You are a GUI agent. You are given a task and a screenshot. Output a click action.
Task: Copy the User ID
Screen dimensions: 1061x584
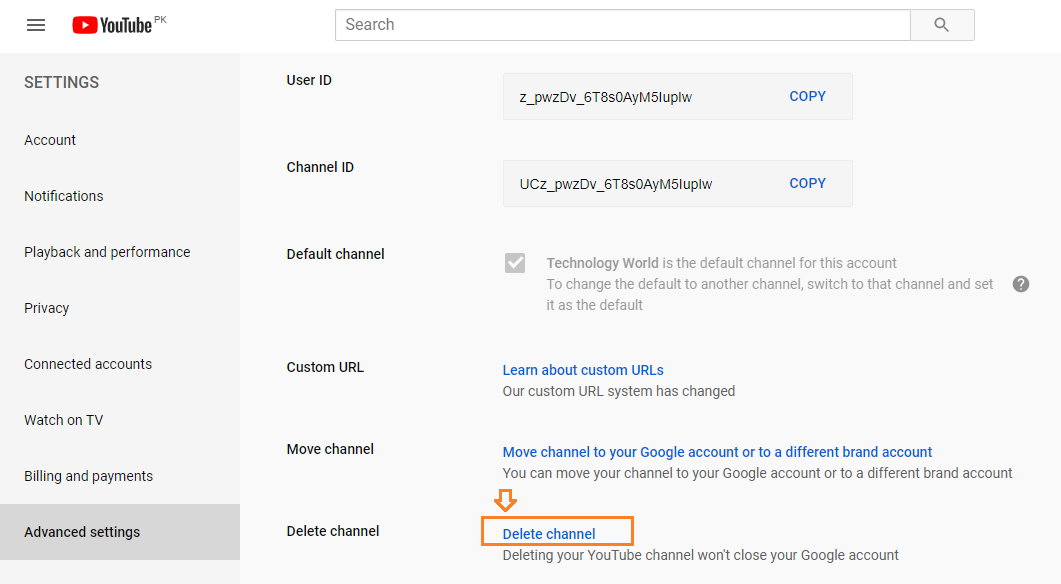click(807, 97)
